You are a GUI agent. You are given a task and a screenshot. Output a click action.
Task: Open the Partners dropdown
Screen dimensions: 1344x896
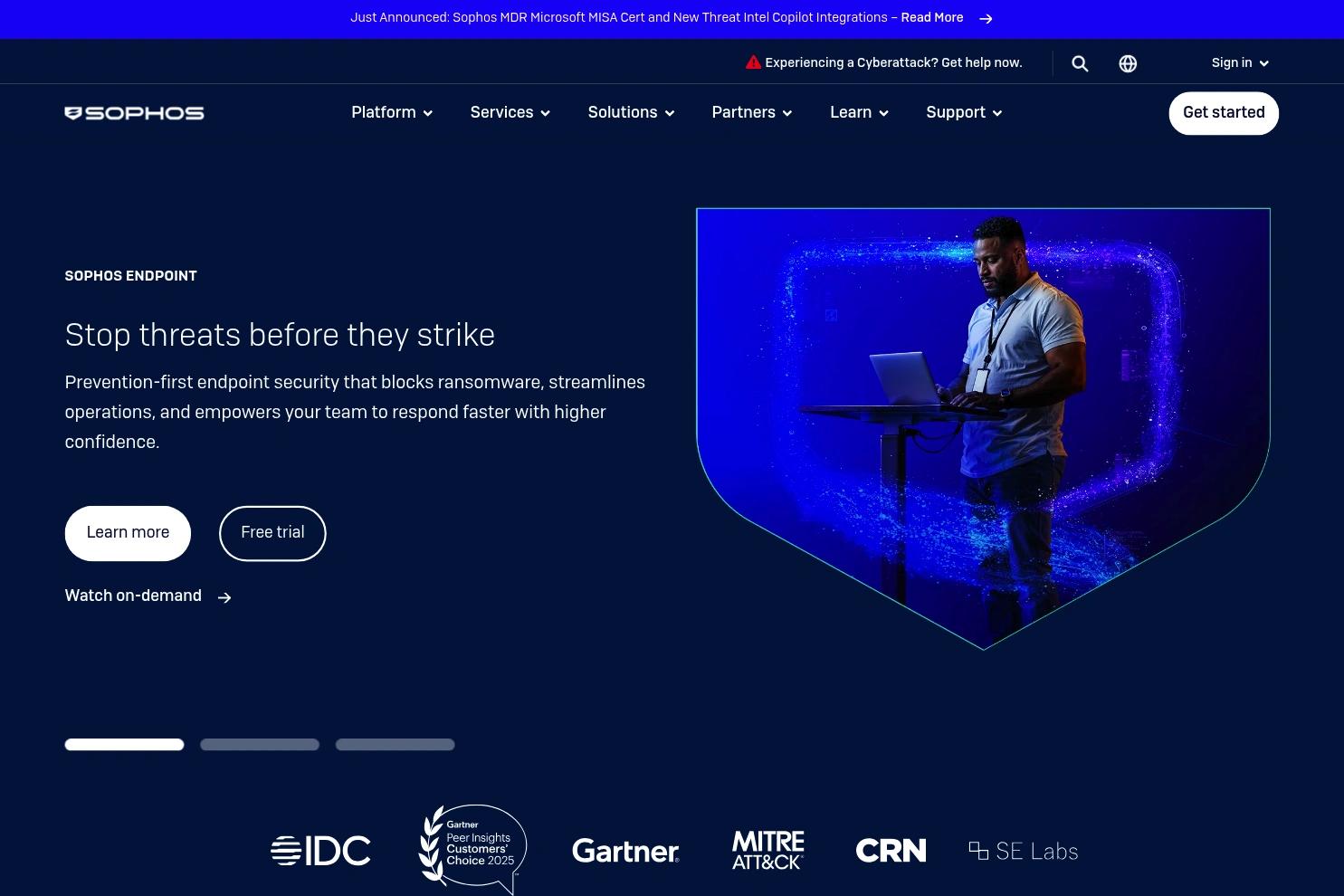tap(752, 113)
